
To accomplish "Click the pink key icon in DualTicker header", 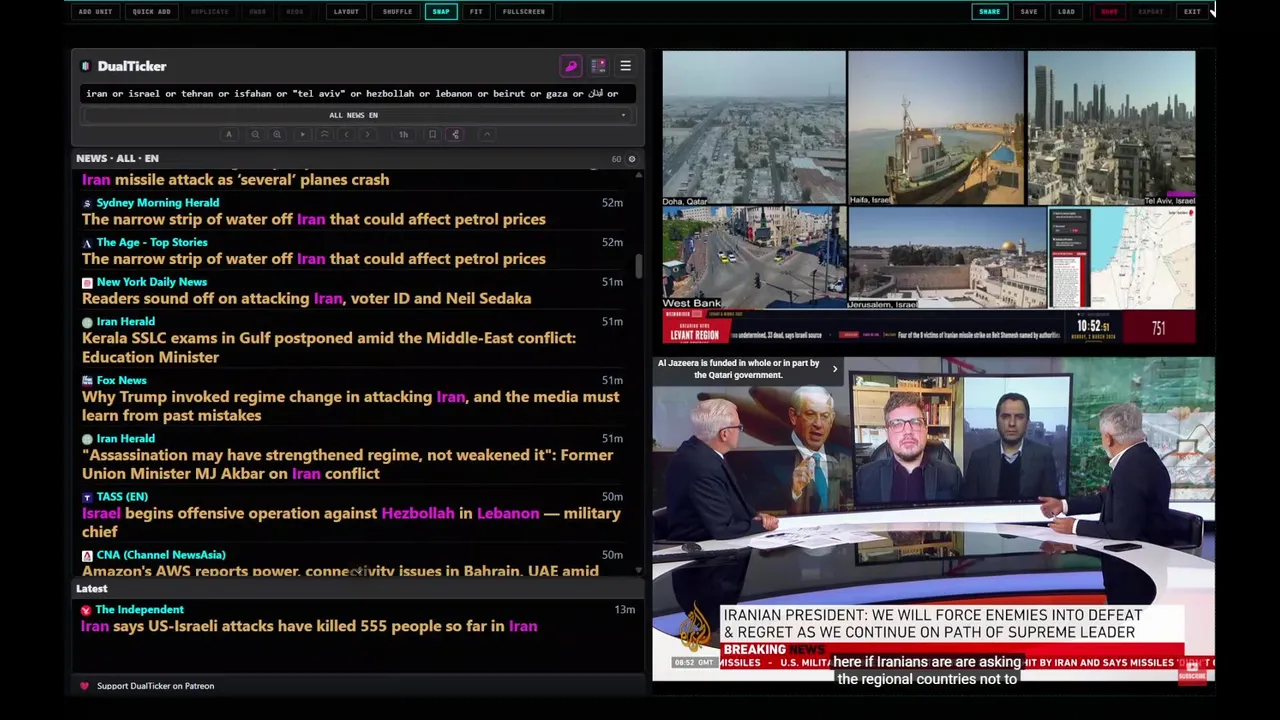I will tap(571, 66).
